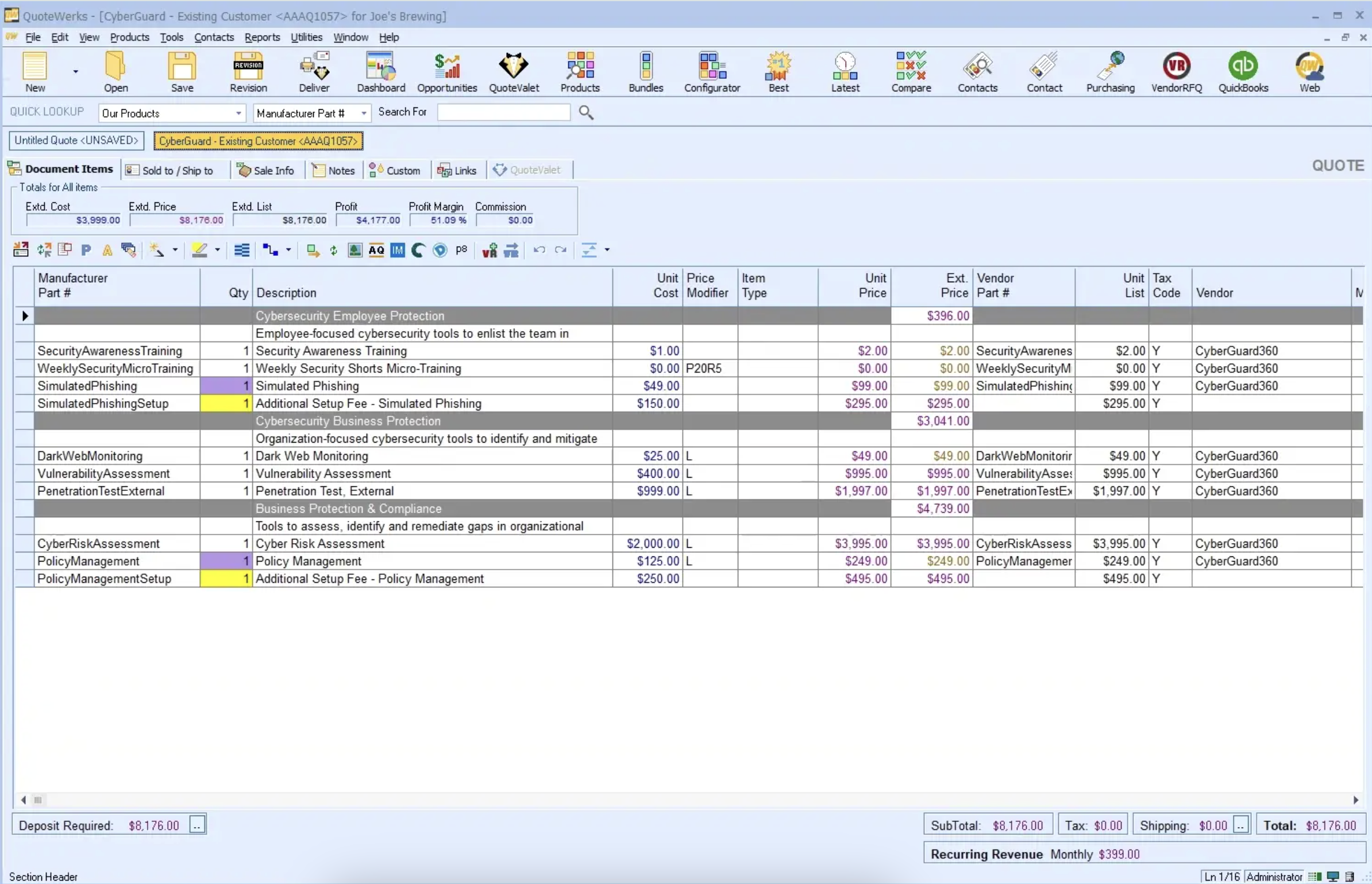This screenshot has height=884, width=1372.
Task: Click the highlighter color icon
Action: coord(199,250)
